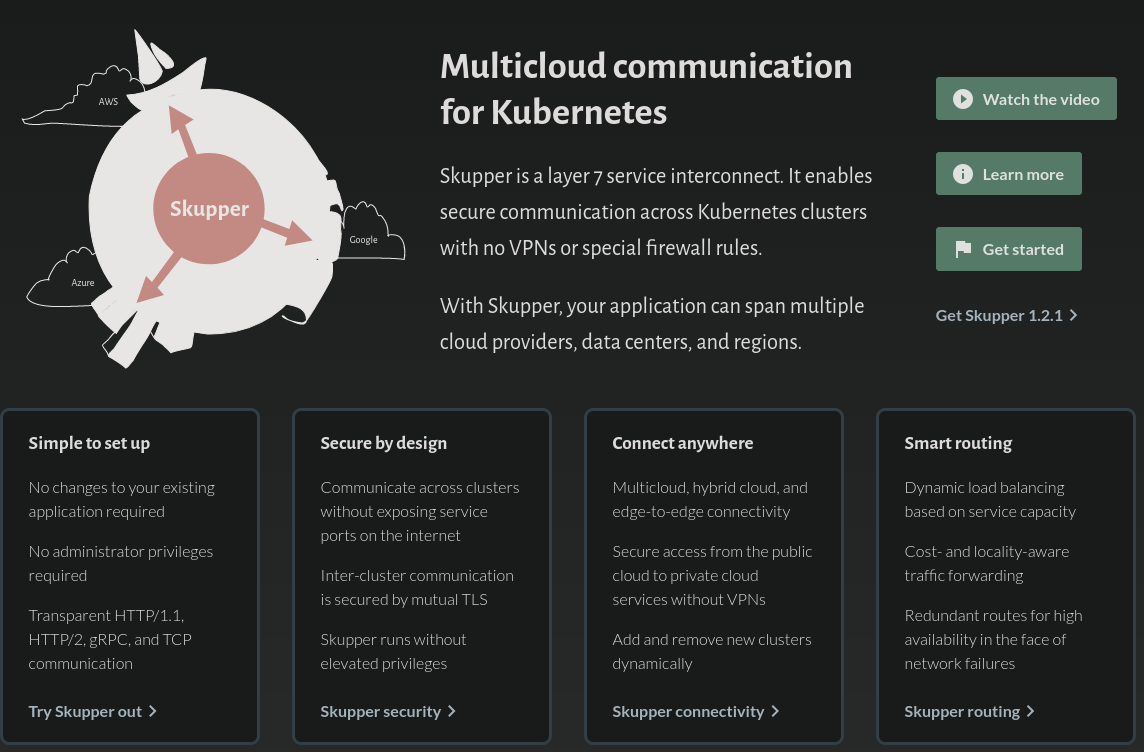This screenshot has width=1144, height=752.
Task: Open the Skupper security link
Action: (380, 711)
